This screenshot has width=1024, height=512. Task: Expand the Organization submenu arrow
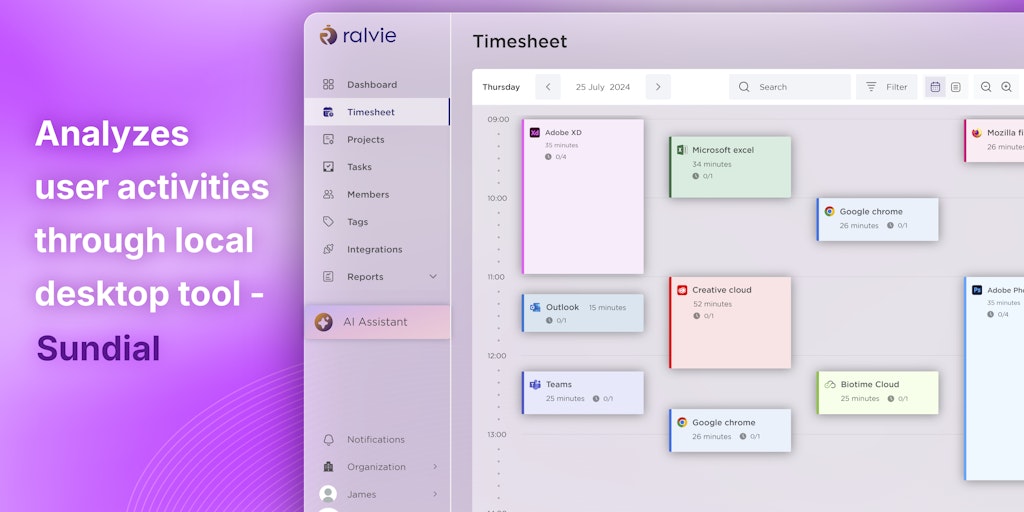click(435, 467)
